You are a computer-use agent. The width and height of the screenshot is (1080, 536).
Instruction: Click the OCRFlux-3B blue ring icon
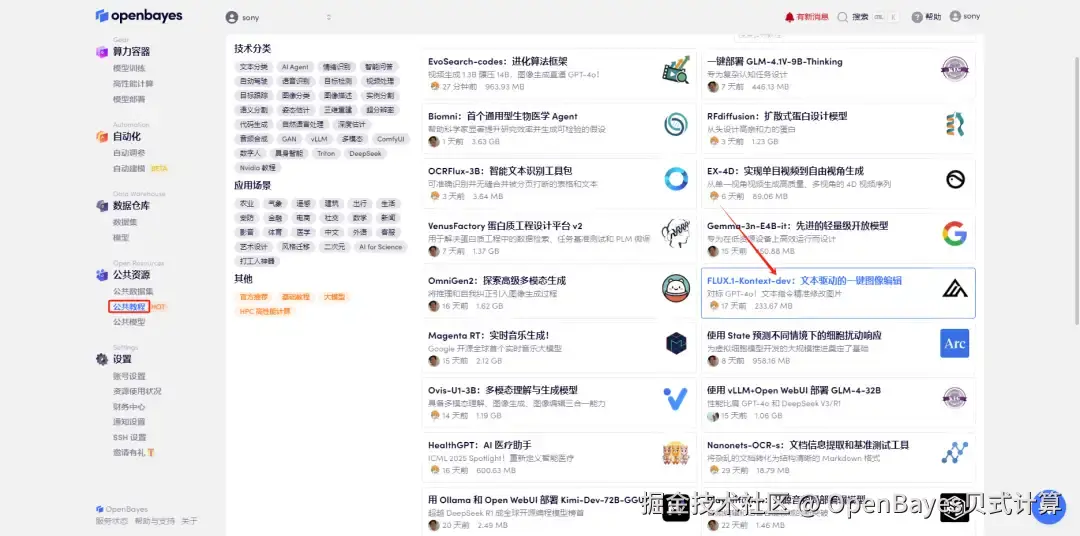coord(676,179)
